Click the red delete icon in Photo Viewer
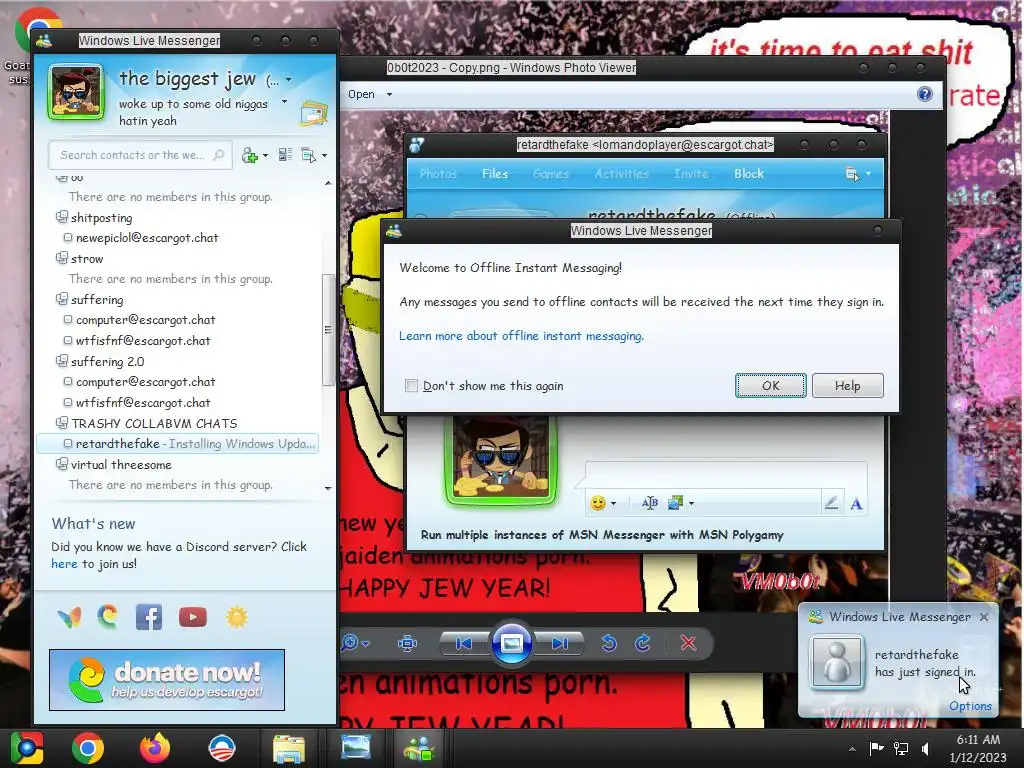The image size is (1024, 768). click(x=688, y=644)
